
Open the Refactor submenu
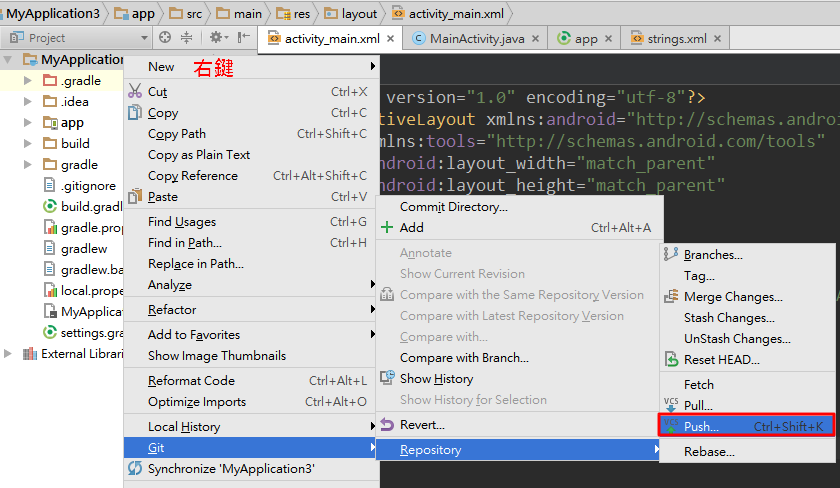(252, 309)
